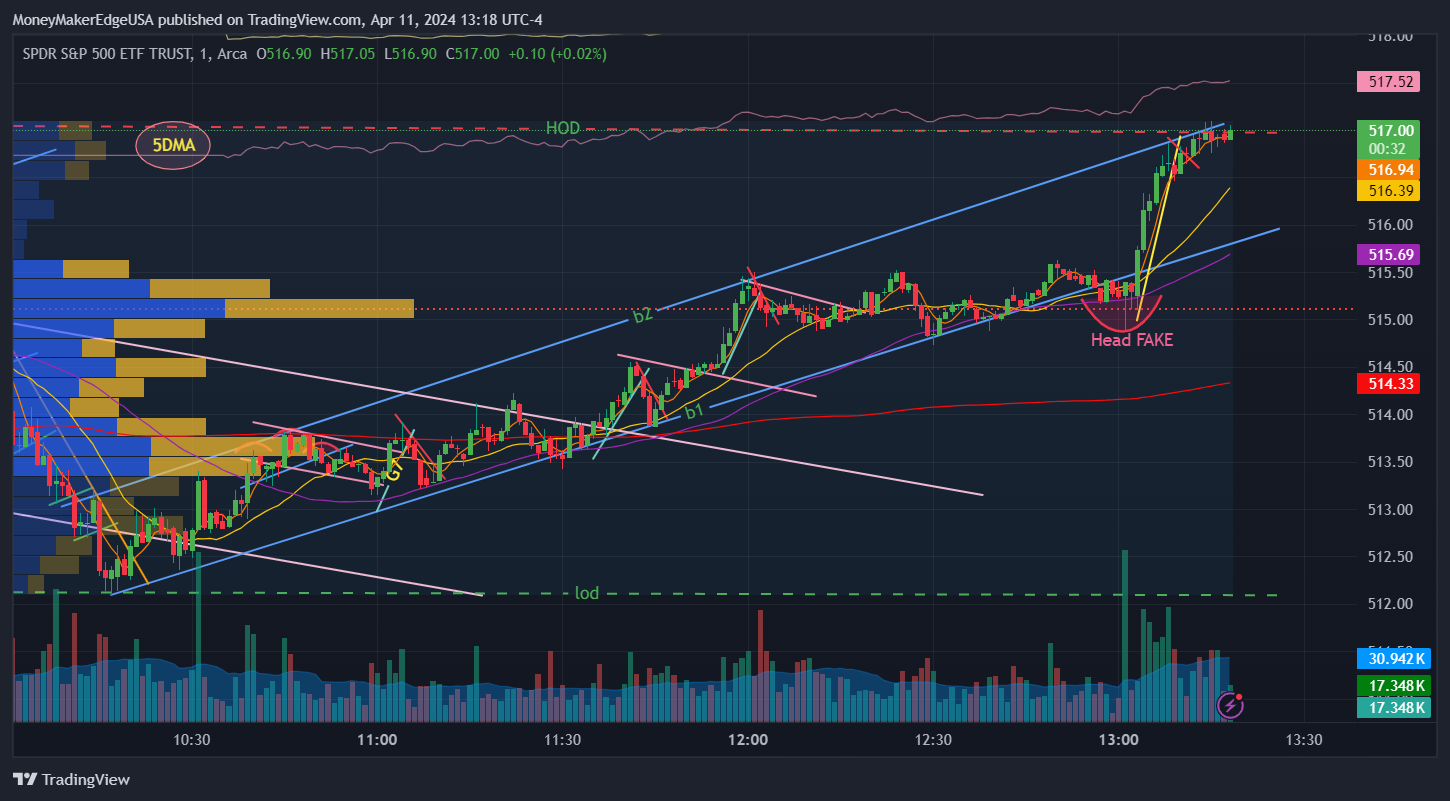The height and width of the screenshot is (801, 1450).
Task: Click the MoneyMakerEdgeUSA publisher header text
Action: pyautogui.click(x=276, y=20)
